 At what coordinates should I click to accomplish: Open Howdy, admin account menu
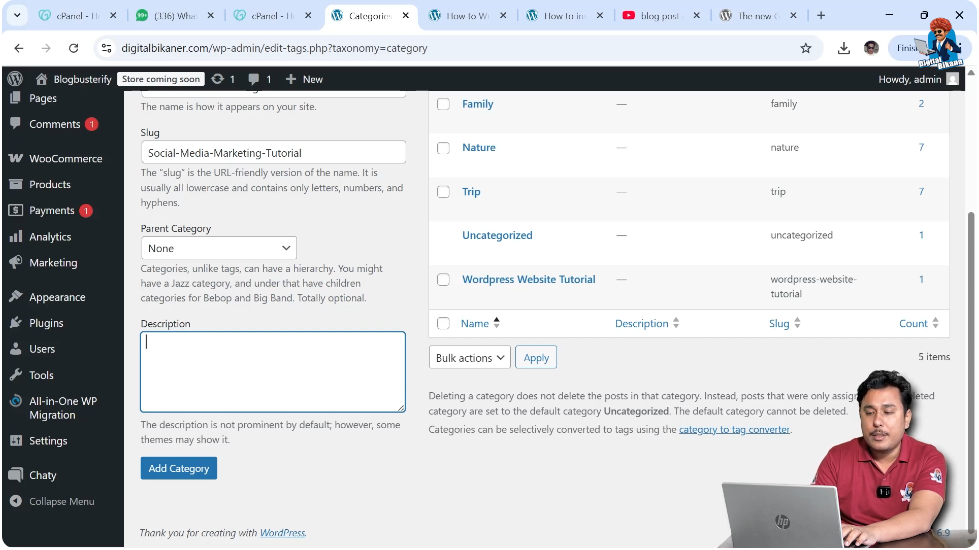click(x=918, y=79)
